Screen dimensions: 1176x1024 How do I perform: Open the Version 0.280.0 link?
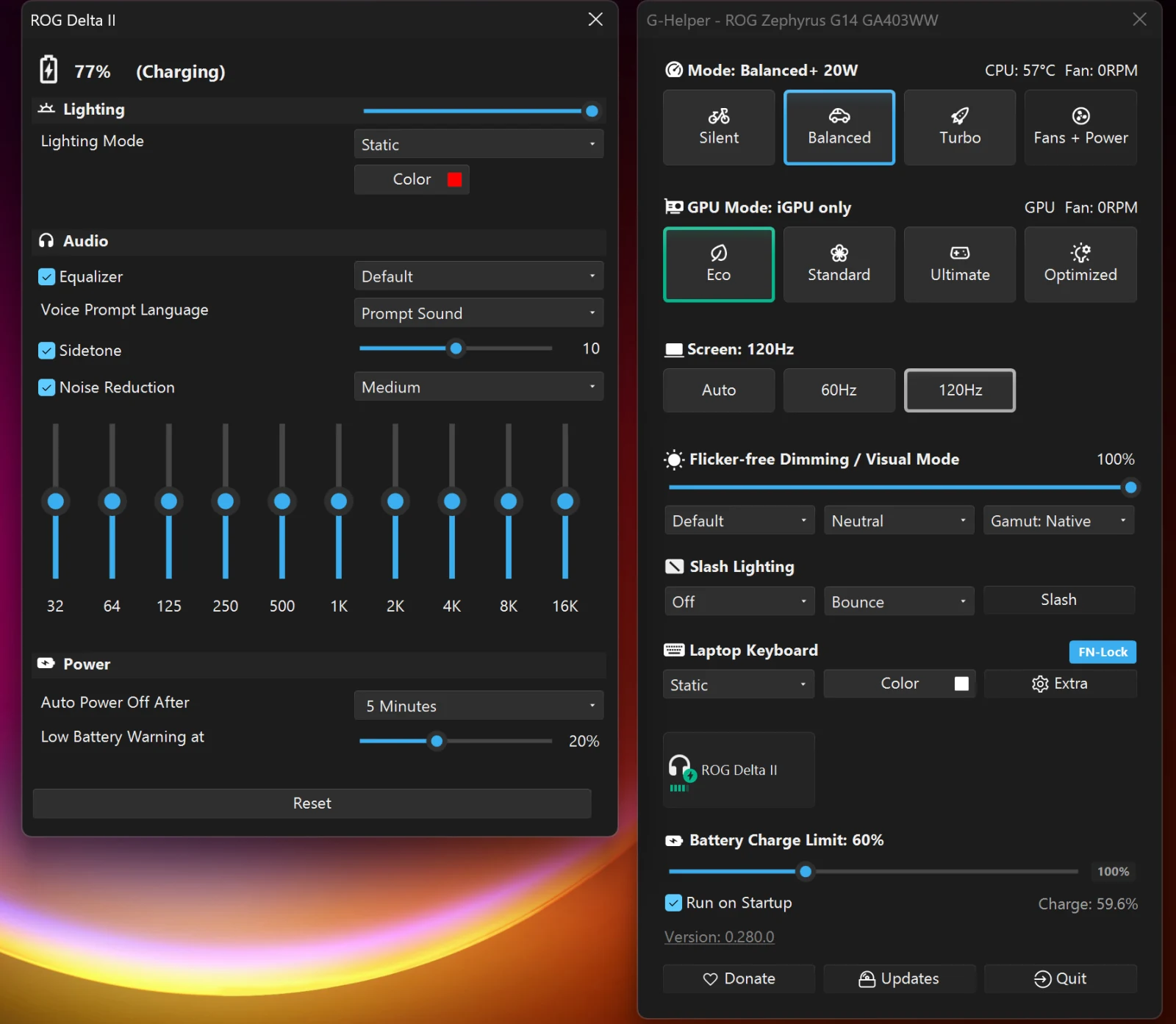coord(720,937)
